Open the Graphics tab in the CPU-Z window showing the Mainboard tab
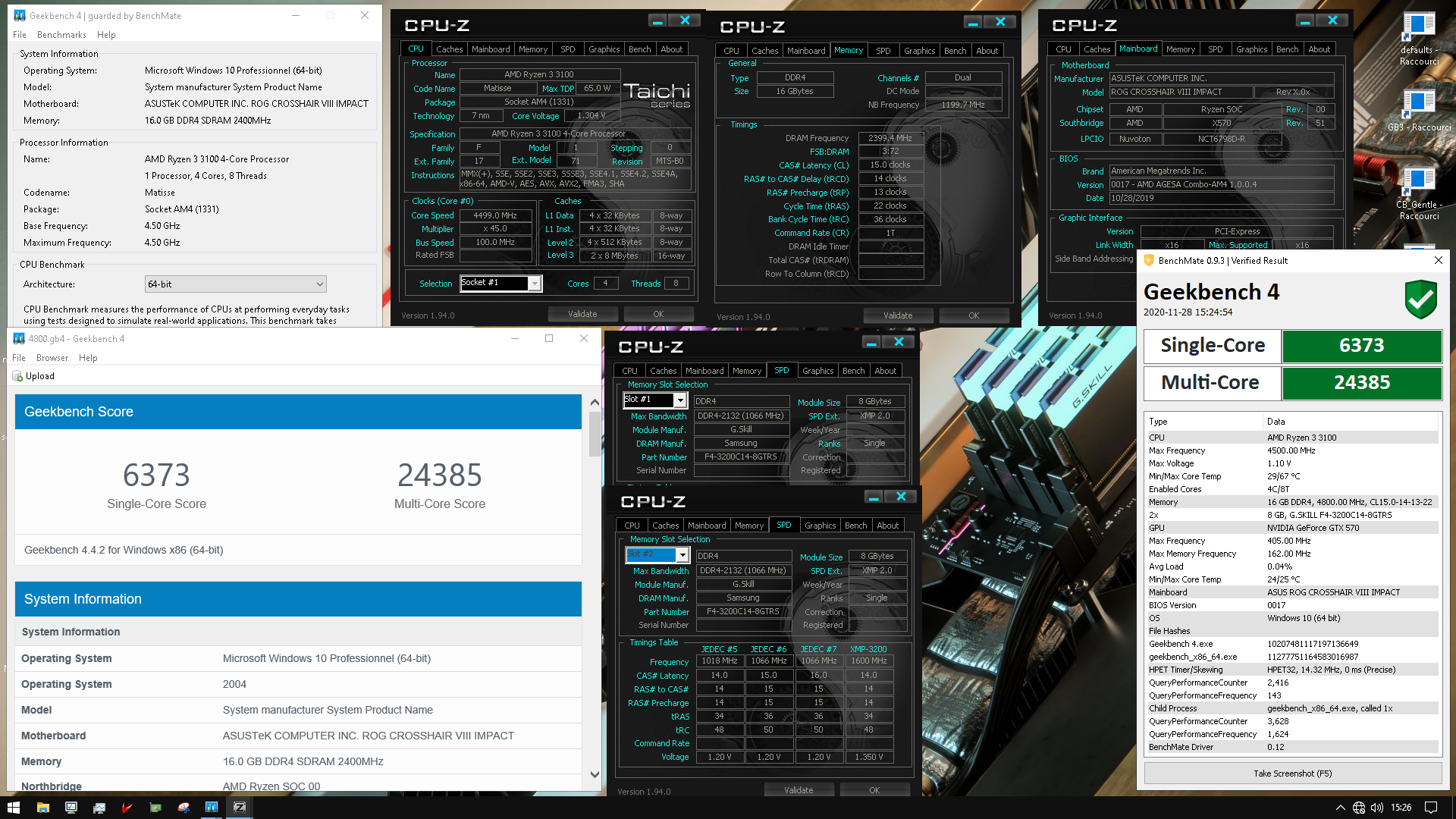The width and height of the screenshot is (1456, 819). [1252, 49]
